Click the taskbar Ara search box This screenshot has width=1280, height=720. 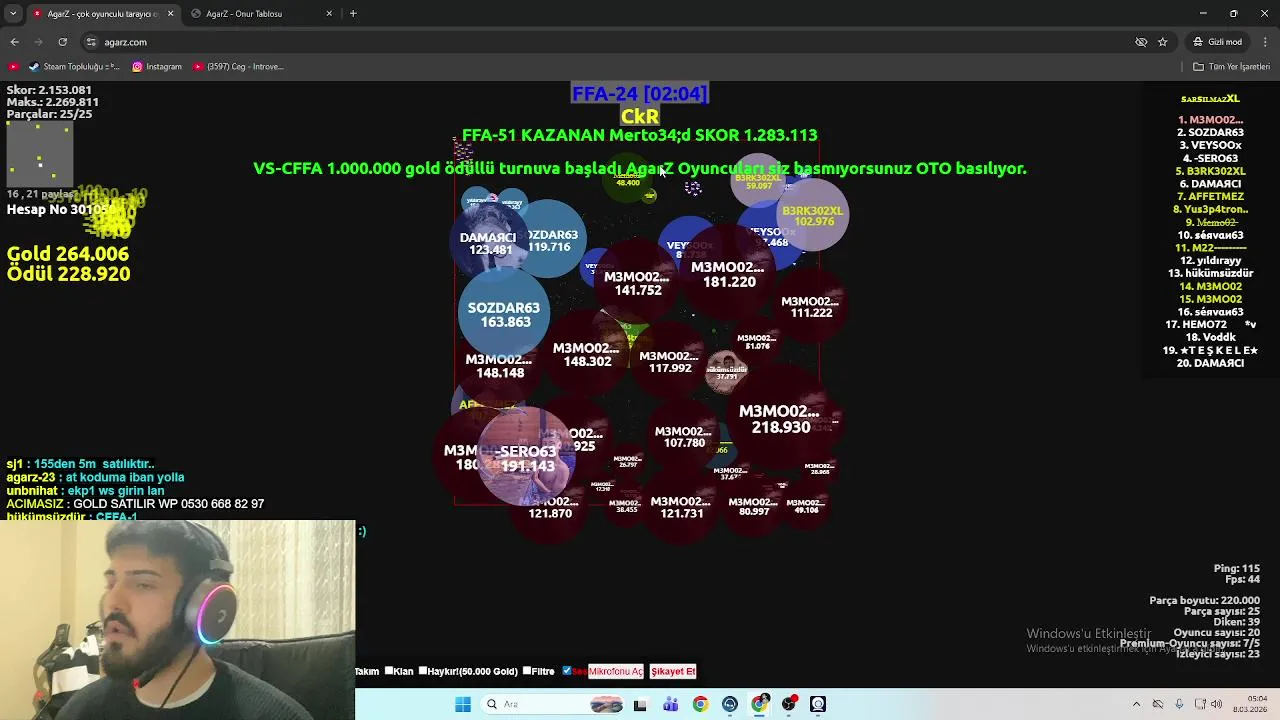coord(553,704)
